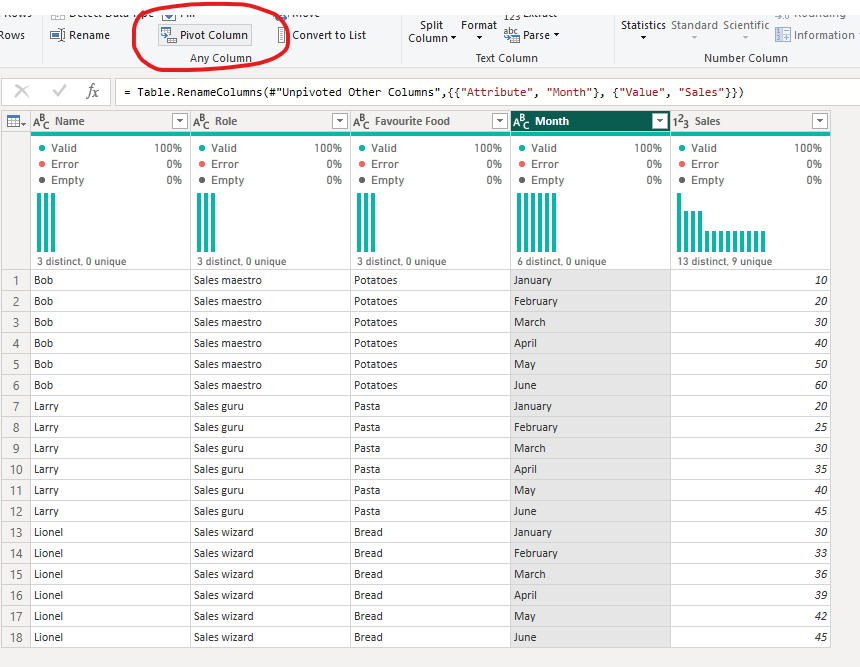Click the Sales column data type icon
Screen dimensions: 860x667
tap(680, 121)
